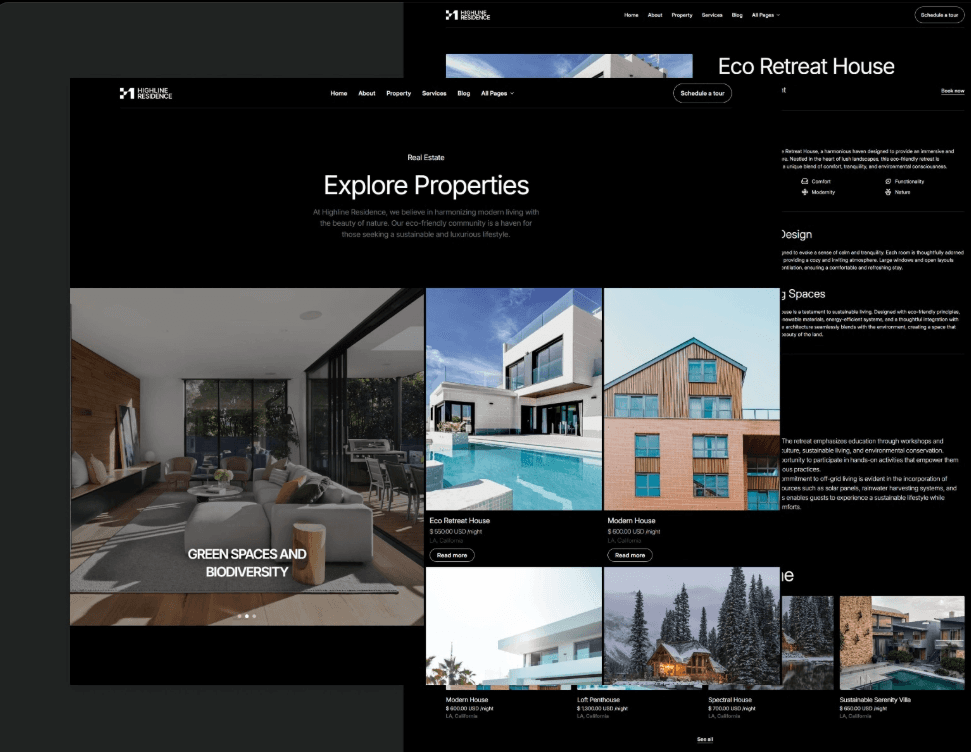The height and width of the screenshot is (752, 971).
Task: Click the Comfort feature icon
Action: click(x=804, y=181)
